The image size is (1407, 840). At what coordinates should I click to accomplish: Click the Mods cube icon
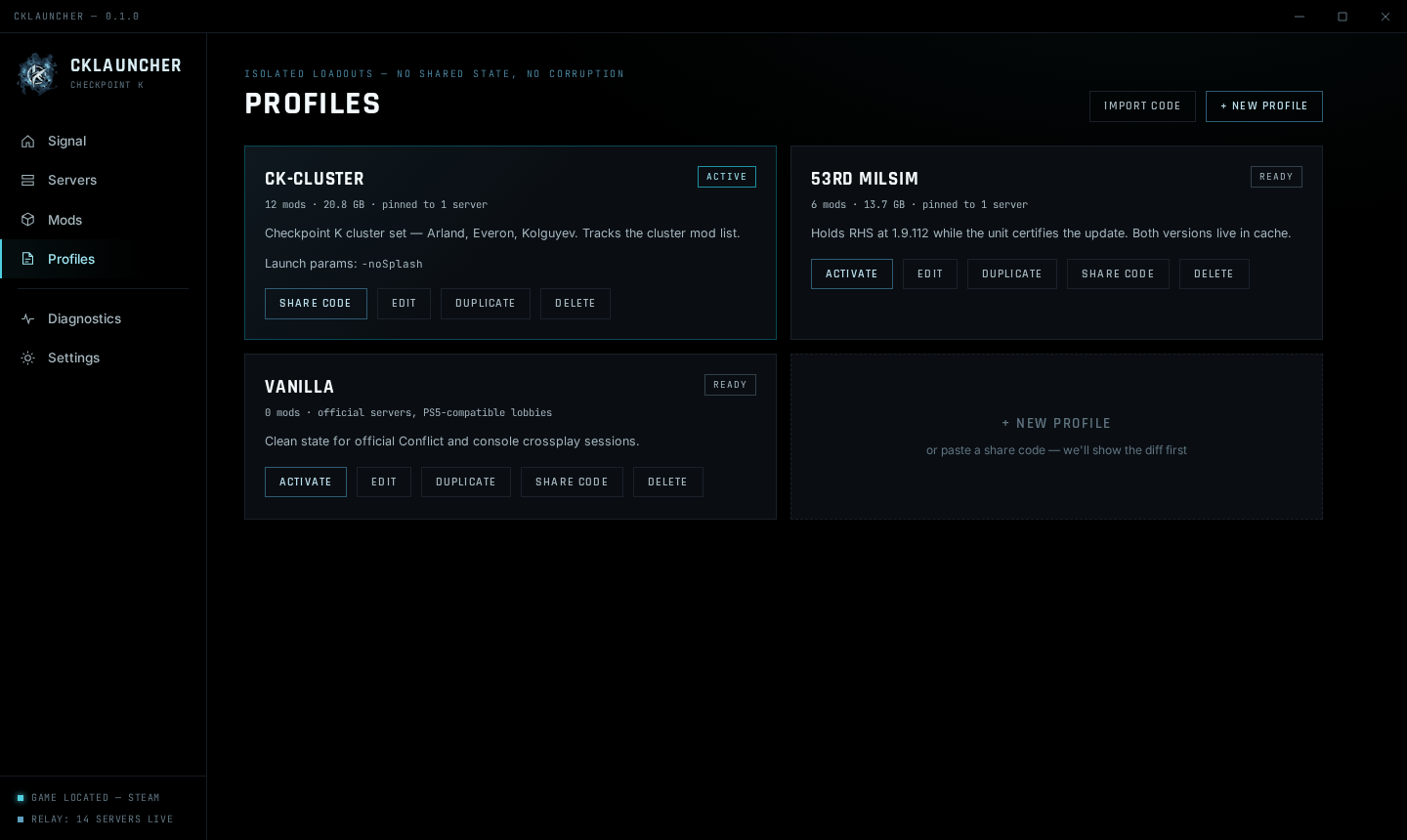pyautogui.click(x=28, y=220)
